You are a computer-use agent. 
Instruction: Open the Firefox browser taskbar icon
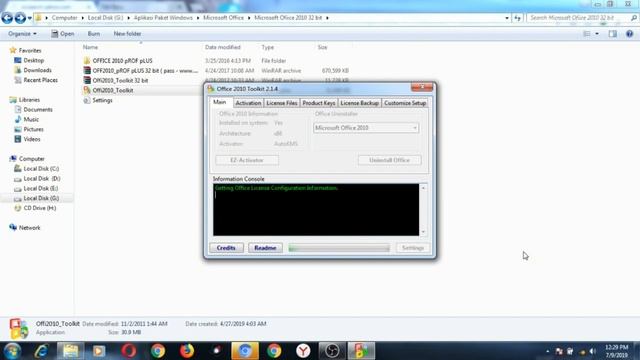[187, 351]
